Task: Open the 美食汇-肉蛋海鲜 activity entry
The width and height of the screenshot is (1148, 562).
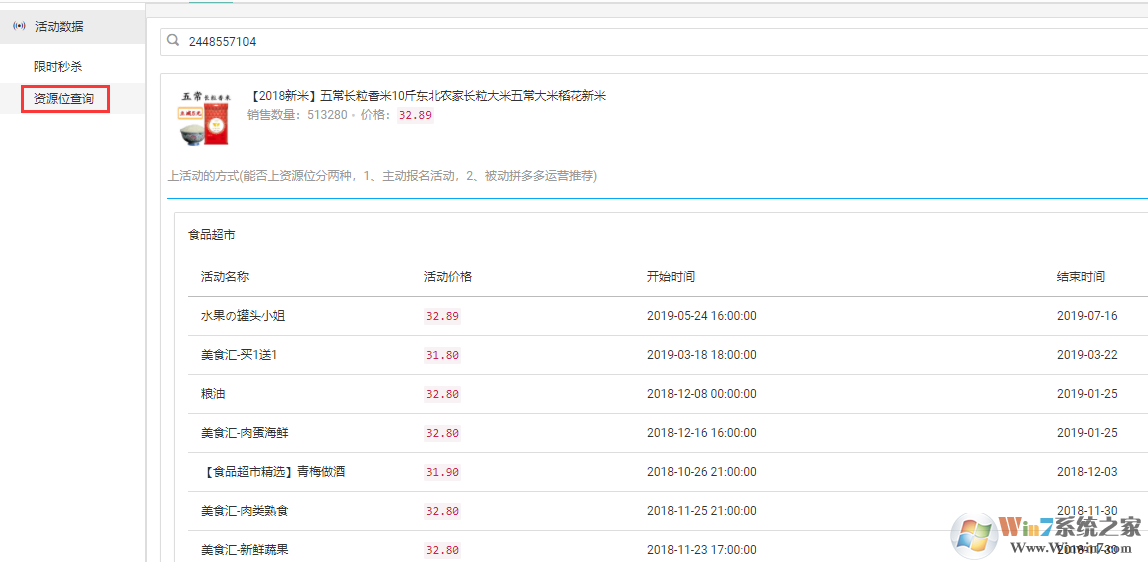Action: click(245, 433)
